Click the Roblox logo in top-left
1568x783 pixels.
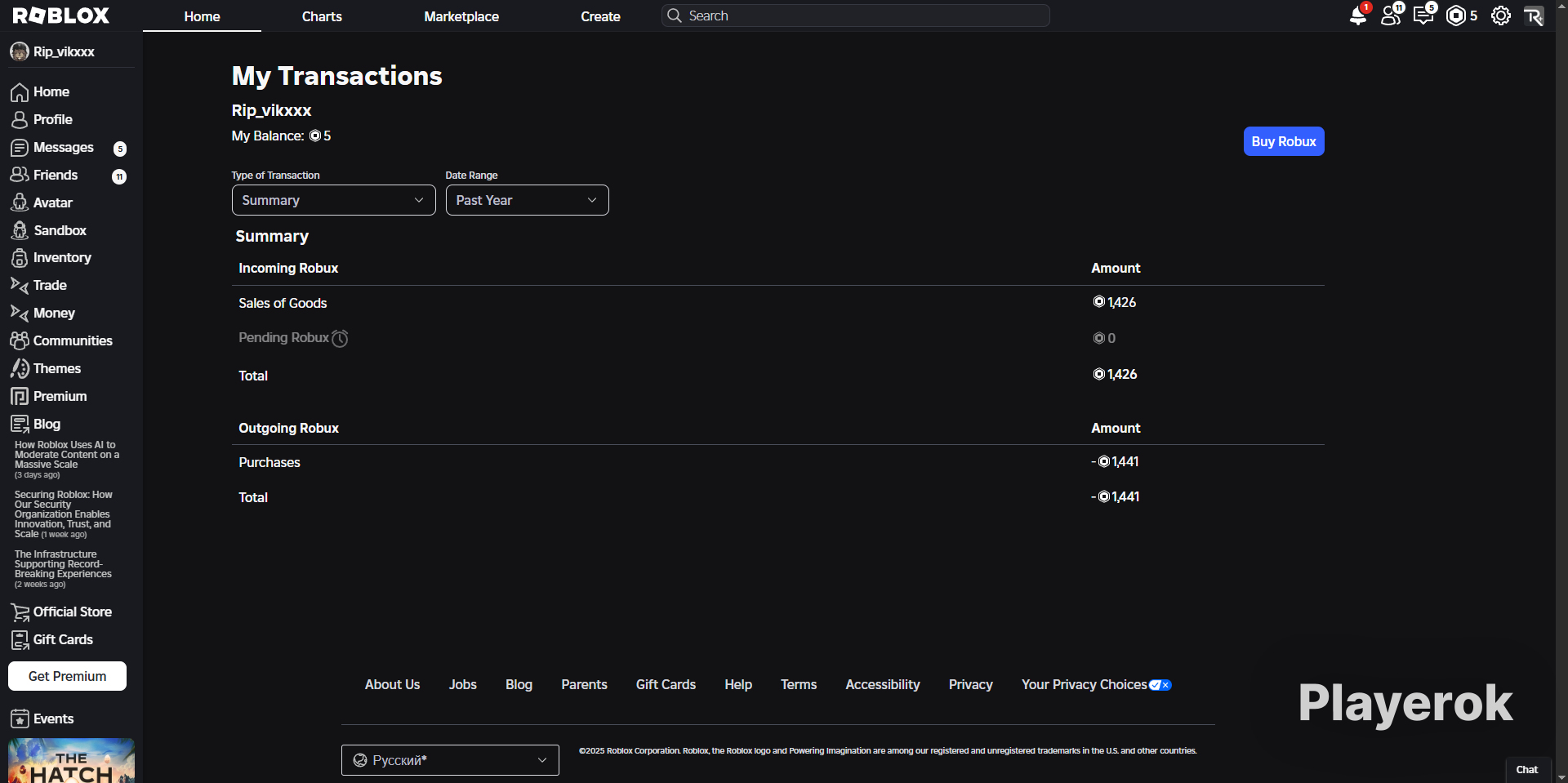[x=61, y=16]
